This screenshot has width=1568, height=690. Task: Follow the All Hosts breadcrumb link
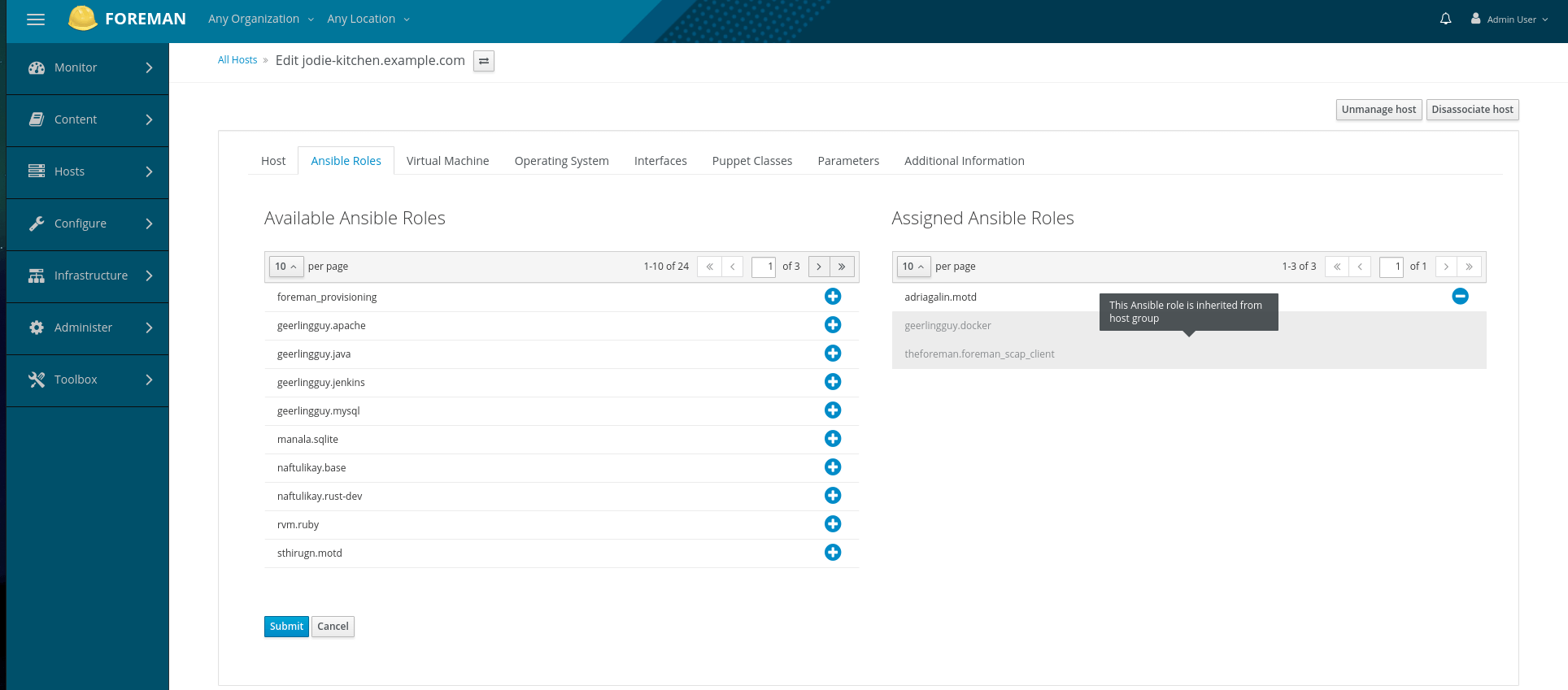coord(237,60)
